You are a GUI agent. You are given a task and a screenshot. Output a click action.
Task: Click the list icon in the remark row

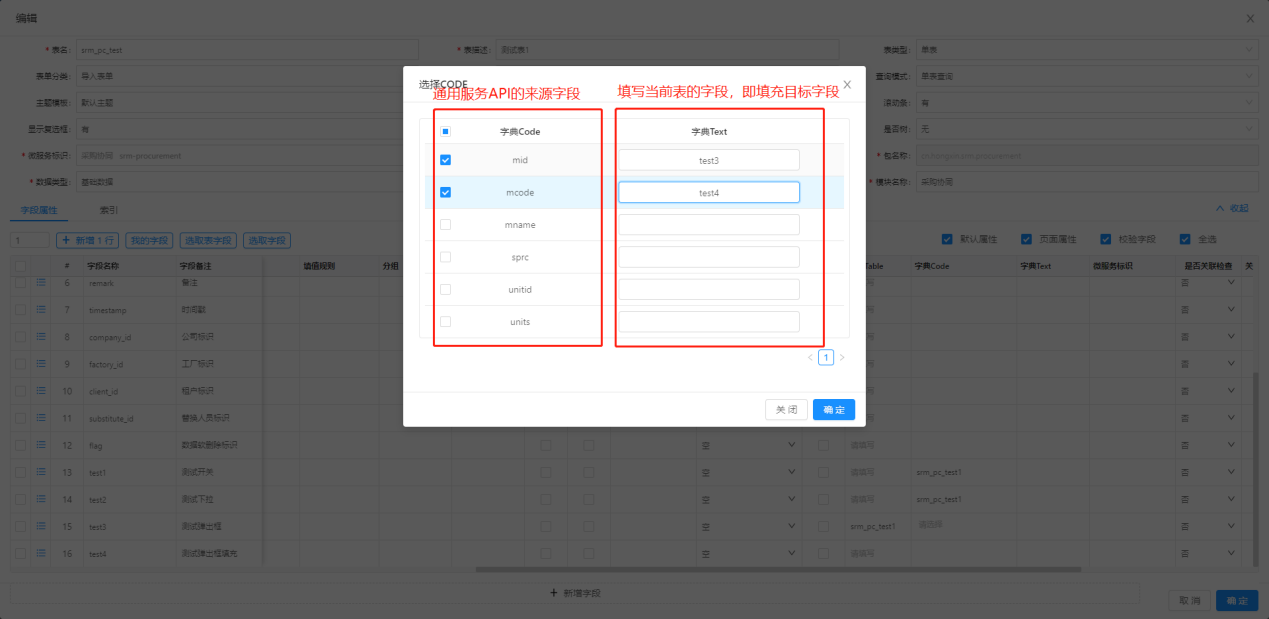click(42, 283)
